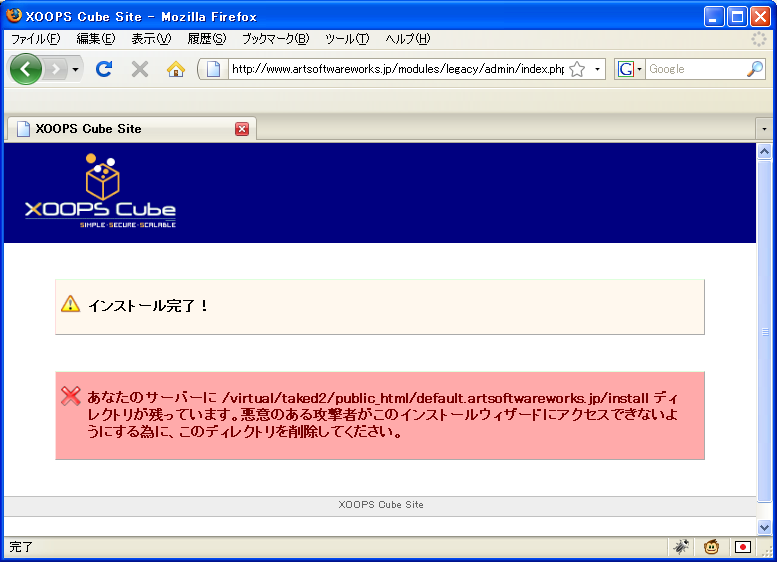
Task: Click the green Back navigation button
Action: tap(26, 69)
